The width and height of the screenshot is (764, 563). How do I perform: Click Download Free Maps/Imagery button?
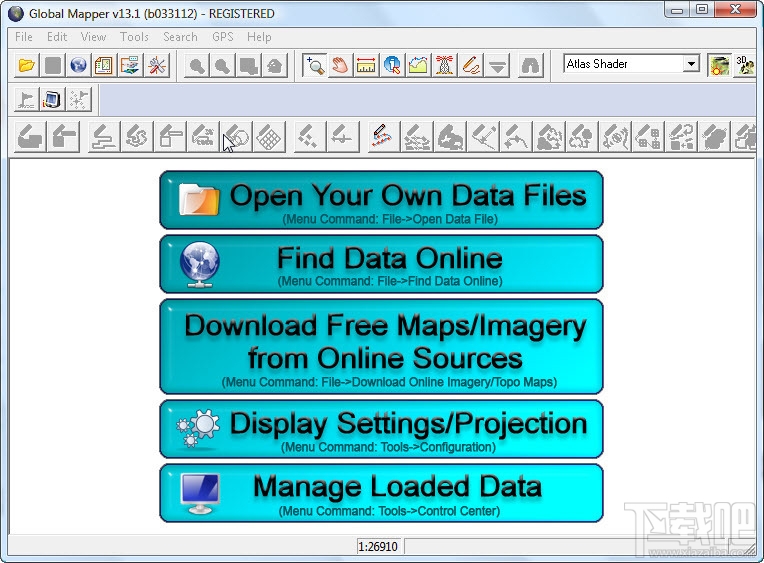[381, 347]
